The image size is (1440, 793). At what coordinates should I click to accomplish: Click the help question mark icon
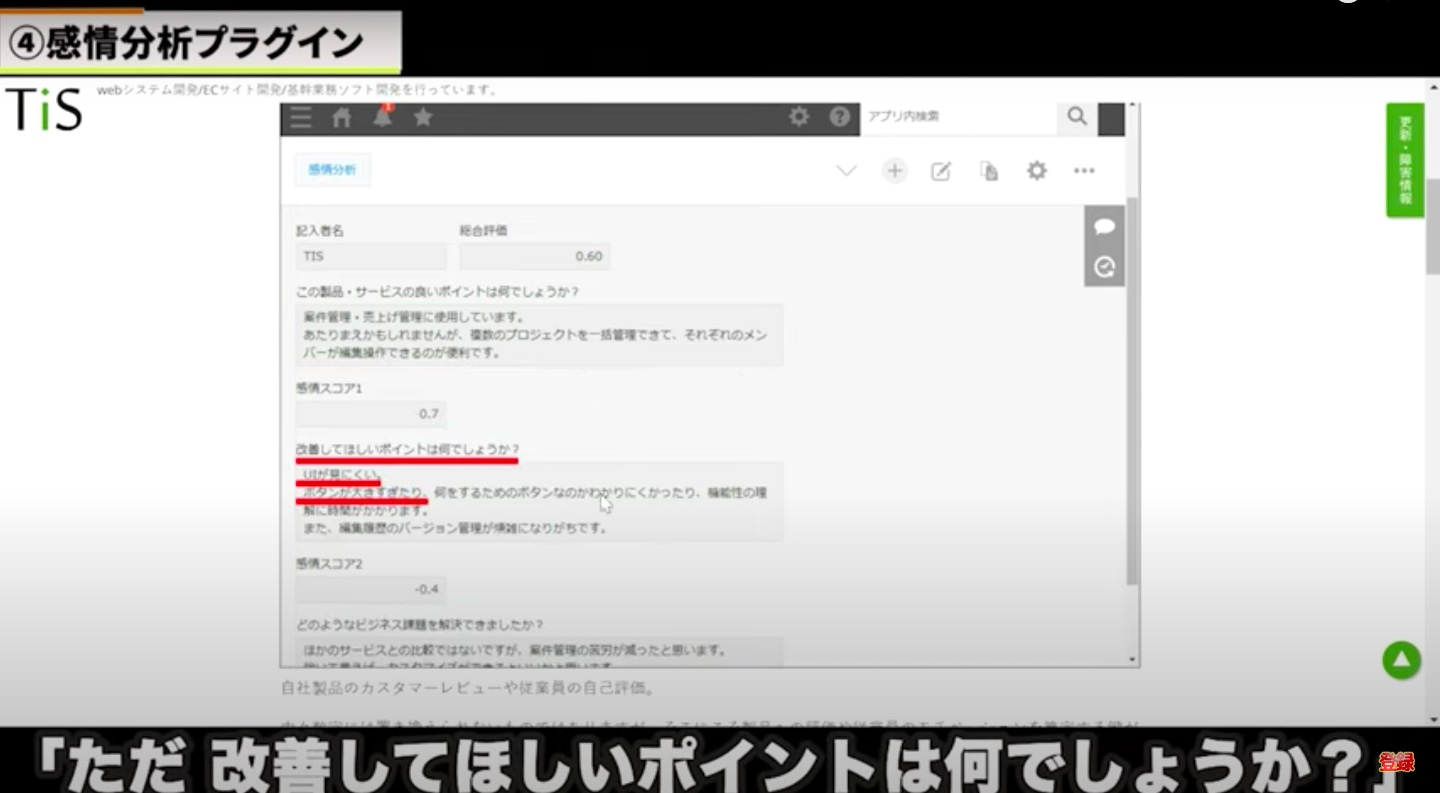840,117
